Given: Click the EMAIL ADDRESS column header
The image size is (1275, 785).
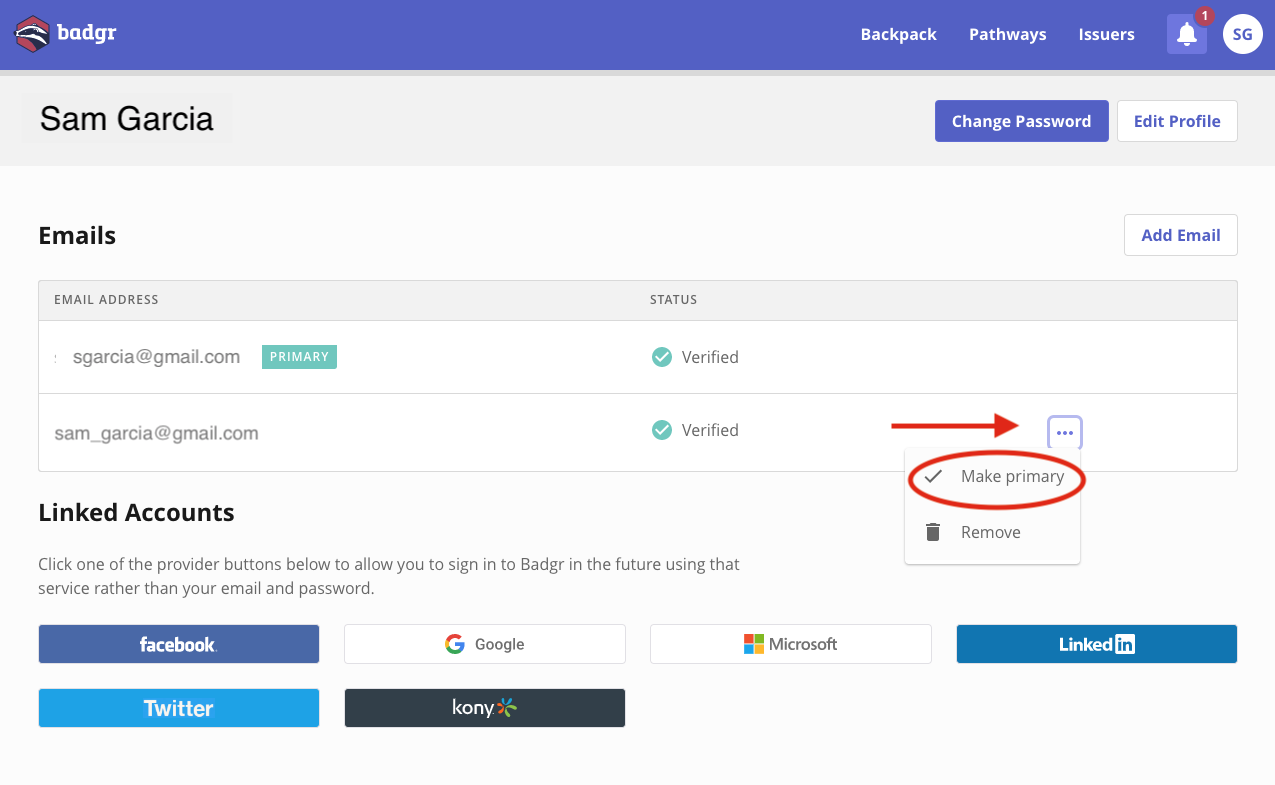Looking at the screenshot, I should tap(106, 300).
